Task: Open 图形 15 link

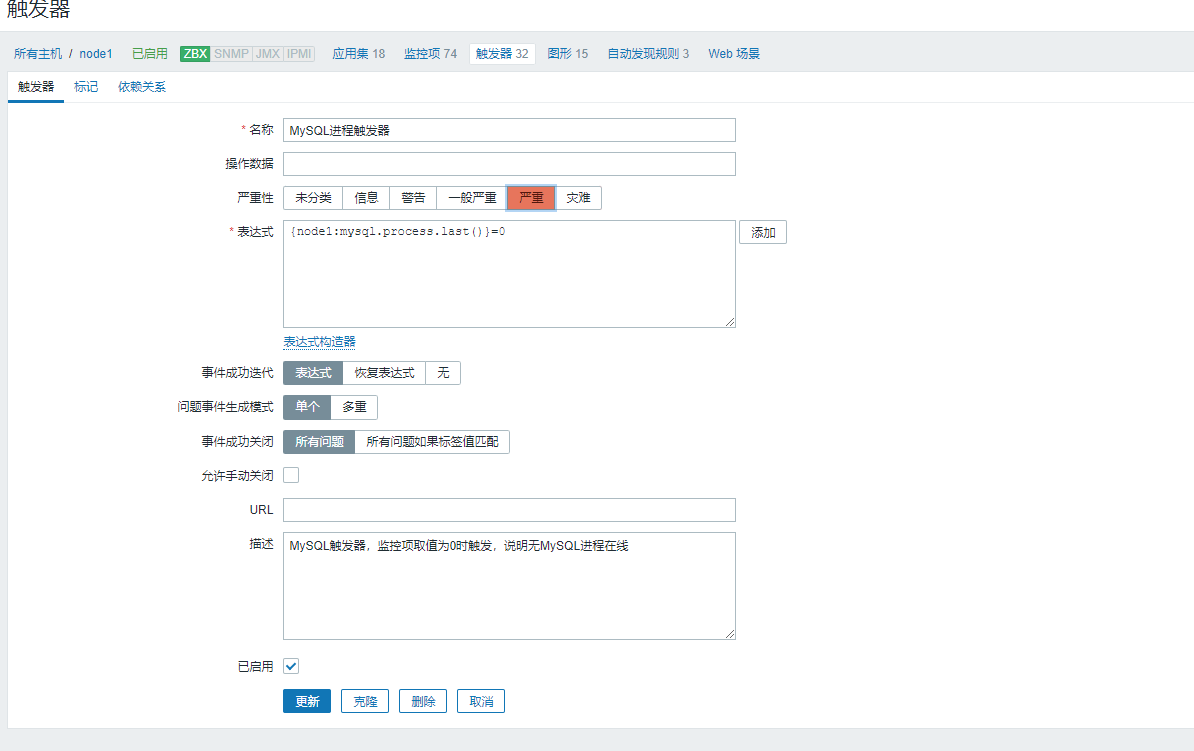Action: point(567,53)
